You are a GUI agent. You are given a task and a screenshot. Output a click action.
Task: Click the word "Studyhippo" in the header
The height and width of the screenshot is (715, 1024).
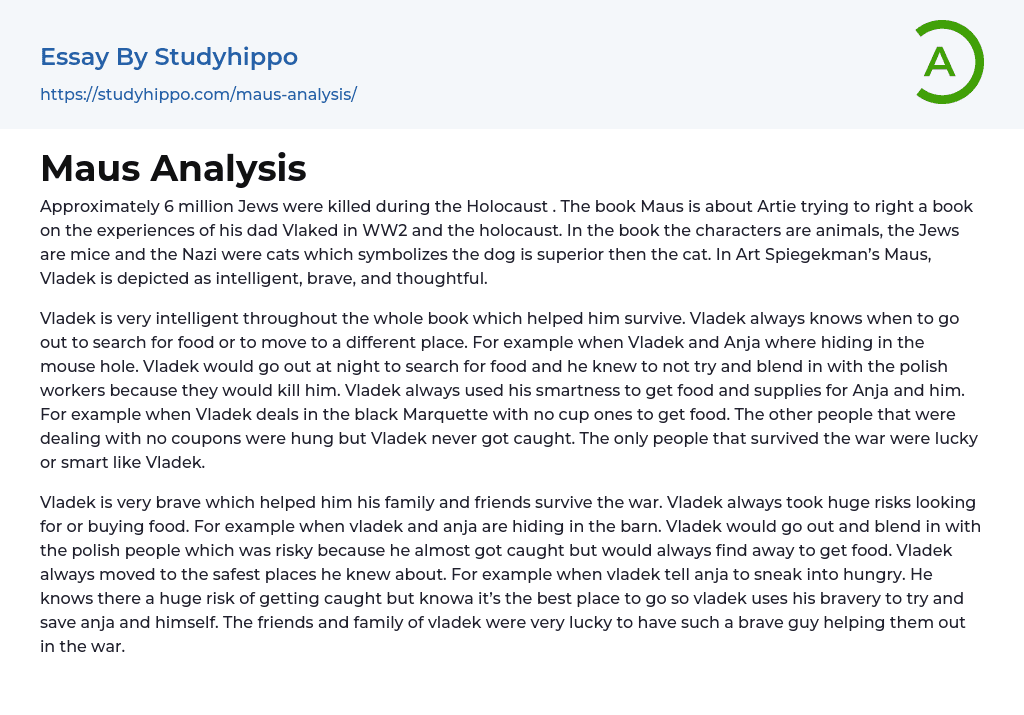click(x=226, y=57)
